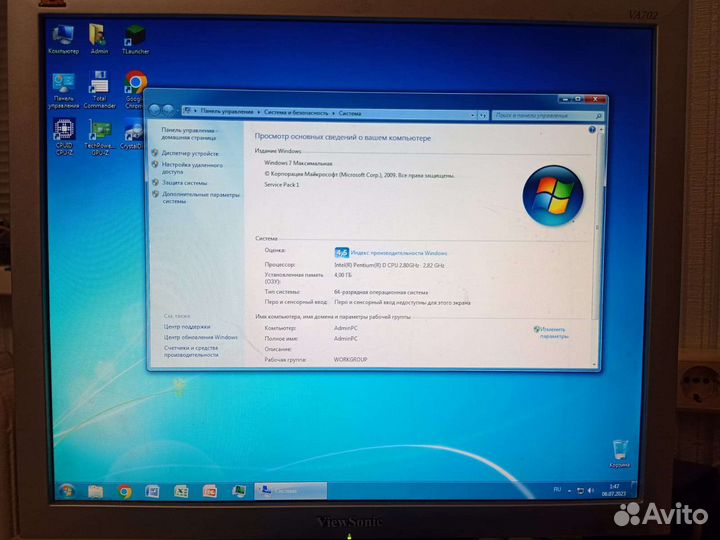Open the monitor icon pinned in taskbar
Viewport: 720px width, 540px height.
(238, 491)
